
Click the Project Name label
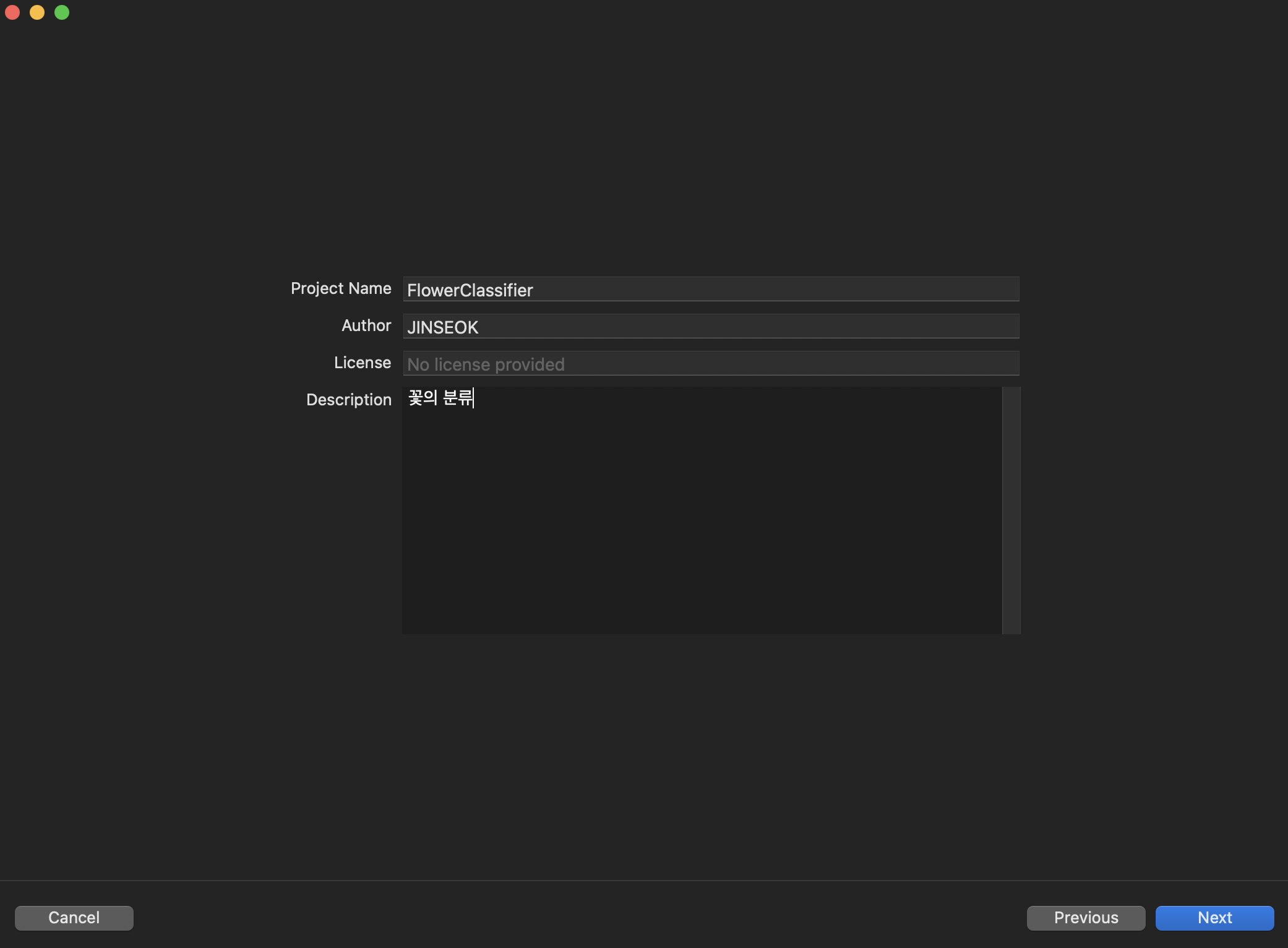[341, 288]
